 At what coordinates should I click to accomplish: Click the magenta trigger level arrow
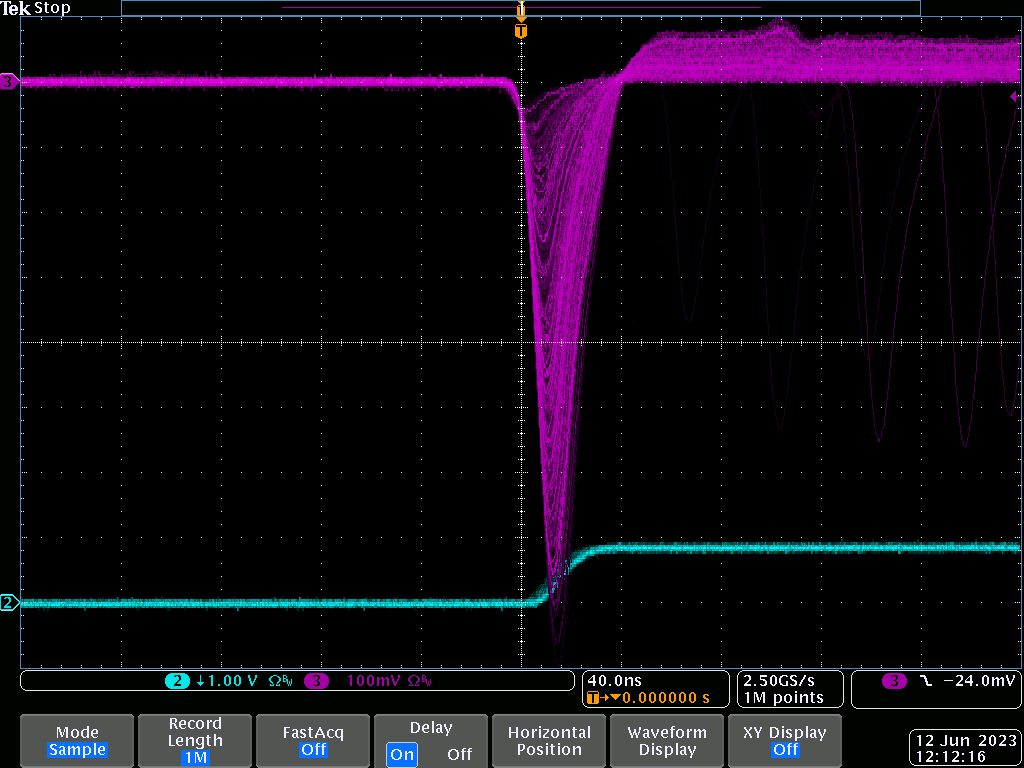tap(1013, 96)
